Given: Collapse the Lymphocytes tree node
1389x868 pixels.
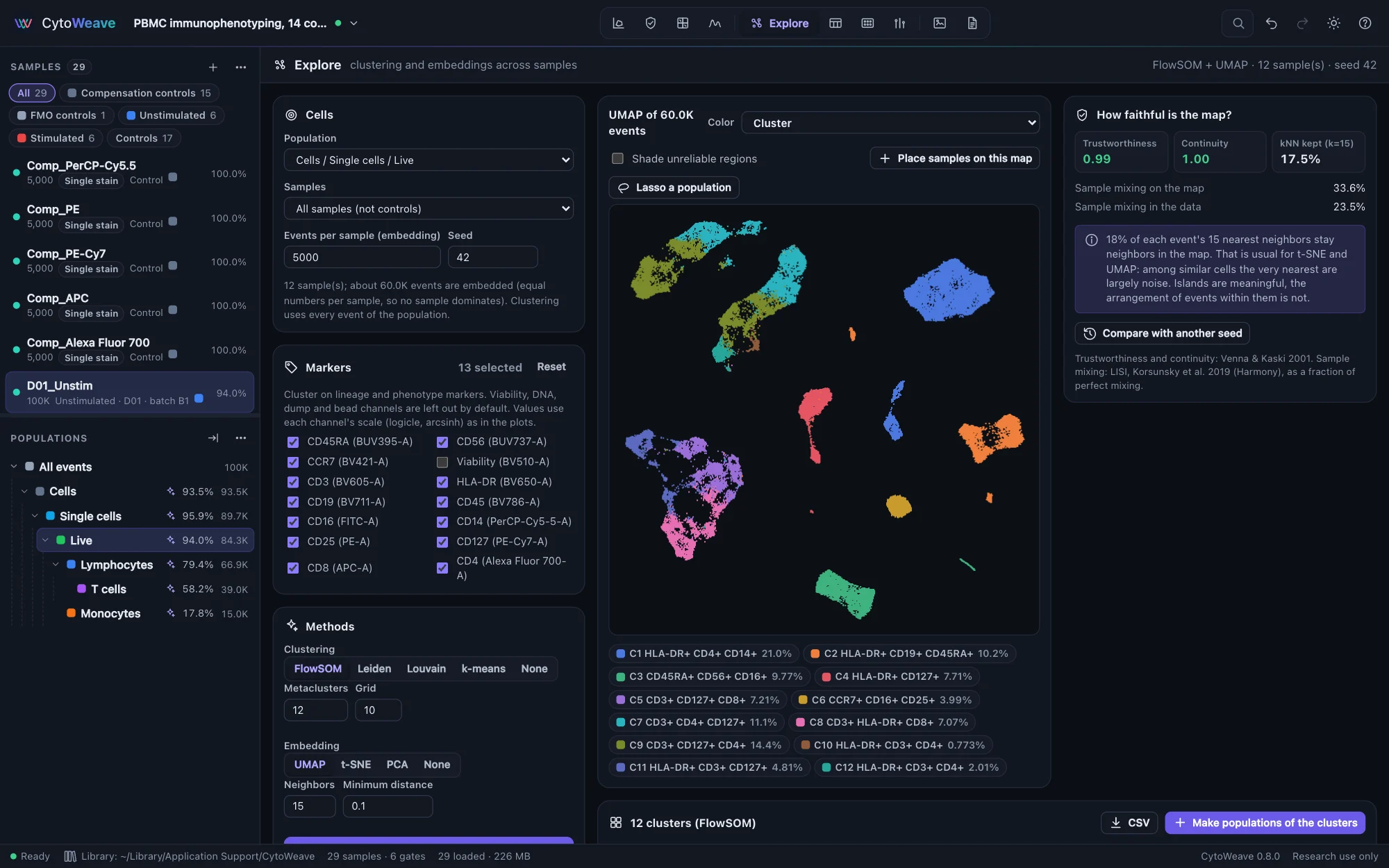Looking at the screenshot, I should [x=56, y=565].
